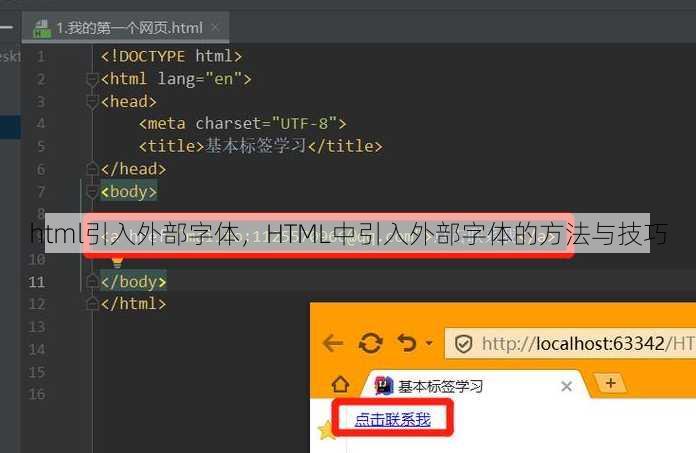
Task: Collapse the body tag fold on line 7
Action: click(92, 192)
